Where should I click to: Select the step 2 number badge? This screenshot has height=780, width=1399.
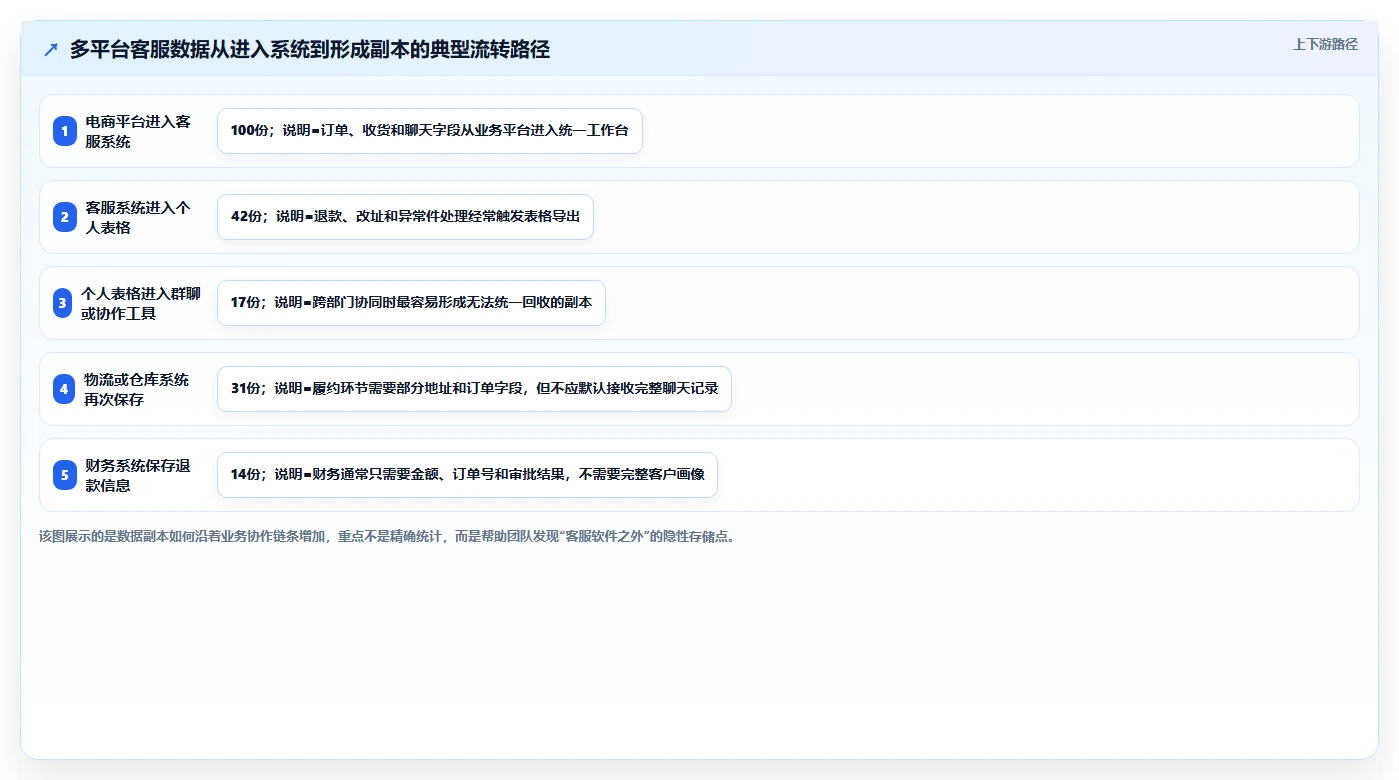coord(64,217)
